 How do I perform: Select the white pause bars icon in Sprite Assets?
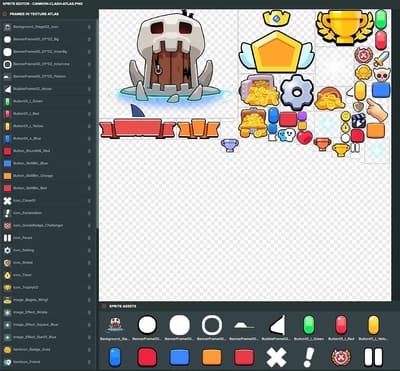pyautogui.click(x=373, y=357)
